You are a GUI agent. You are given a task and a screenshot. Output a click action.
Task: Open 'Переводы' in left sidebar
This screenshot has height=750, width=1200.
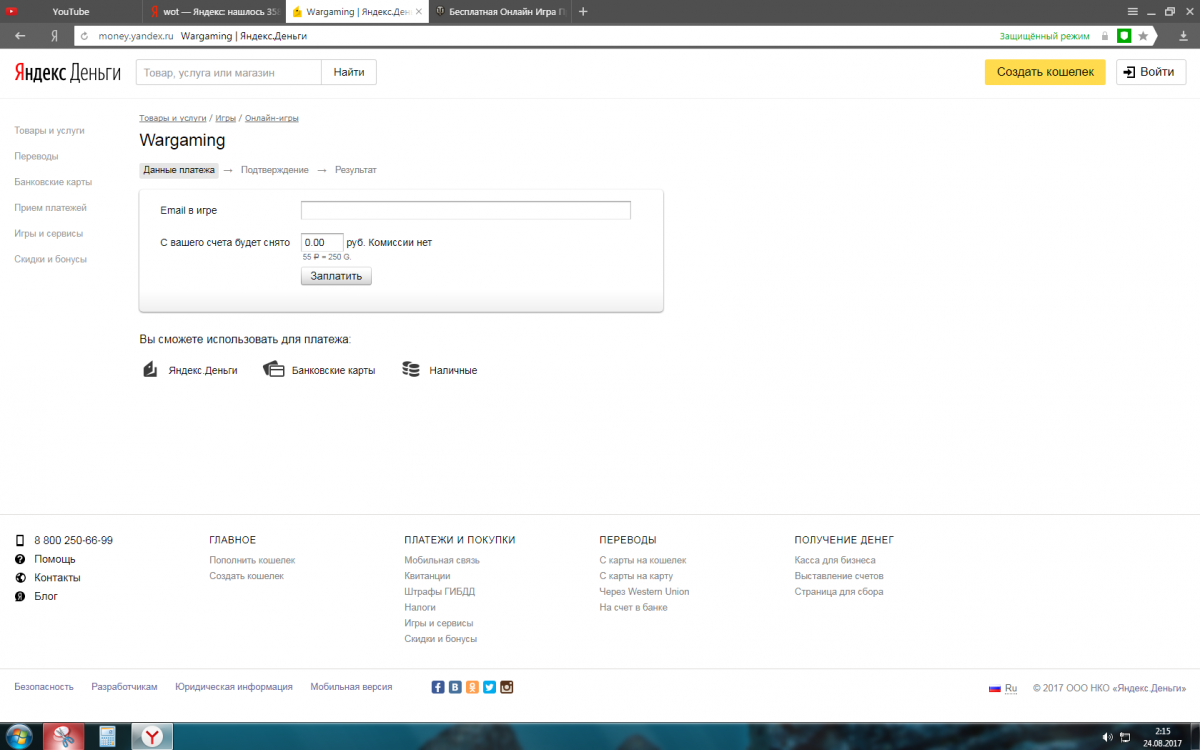pos(36,156)
